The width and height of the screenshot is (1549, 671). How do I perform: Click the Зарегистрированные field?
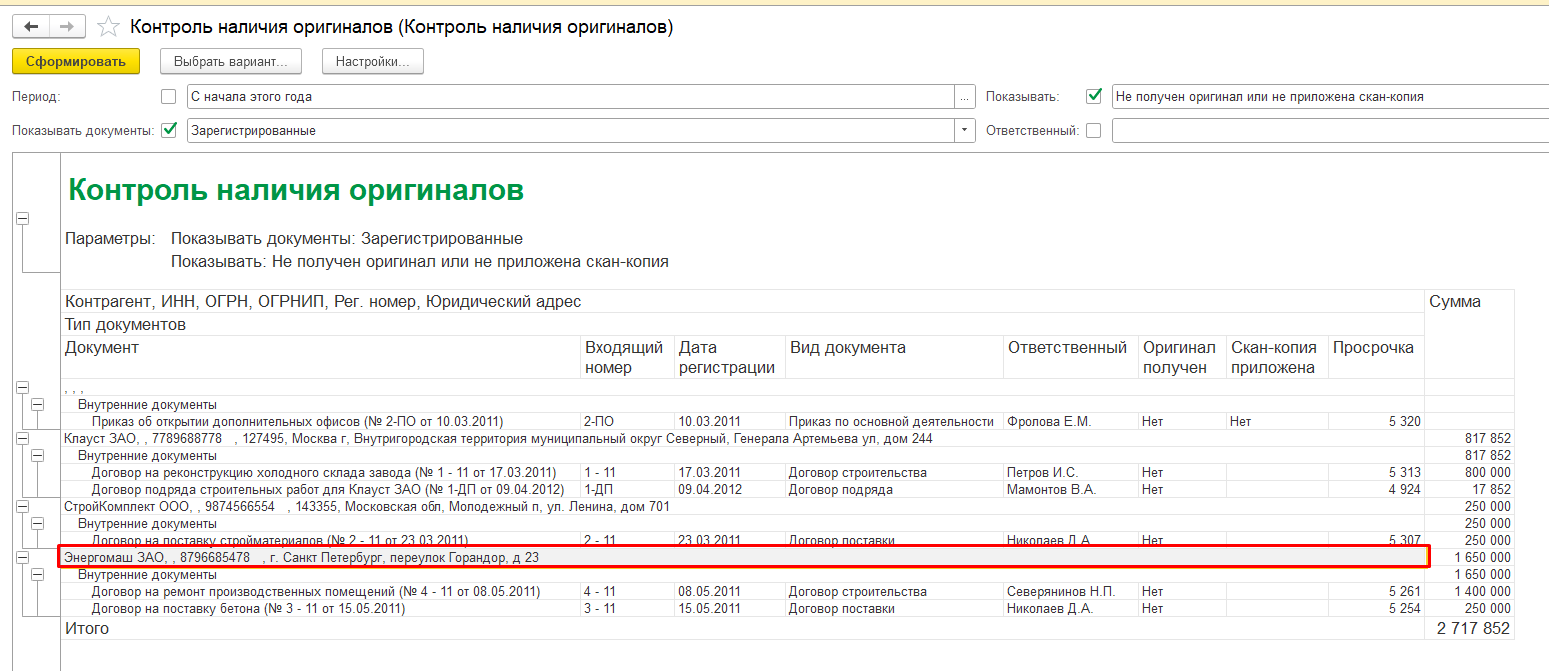click(570, 131)
